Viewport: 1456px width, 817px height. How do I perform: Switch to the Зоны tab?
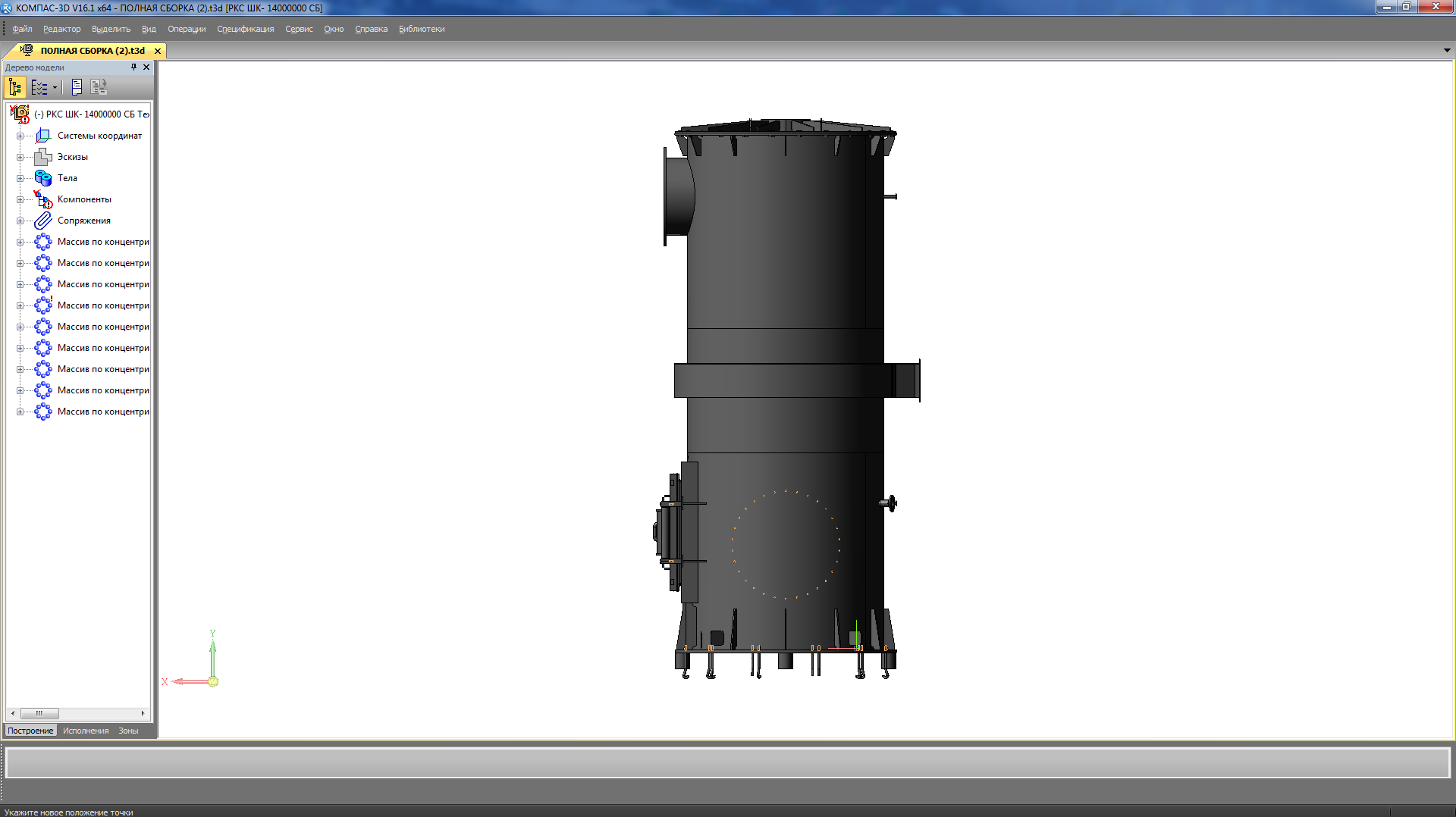pyautogui.click(x=128, y=731)
